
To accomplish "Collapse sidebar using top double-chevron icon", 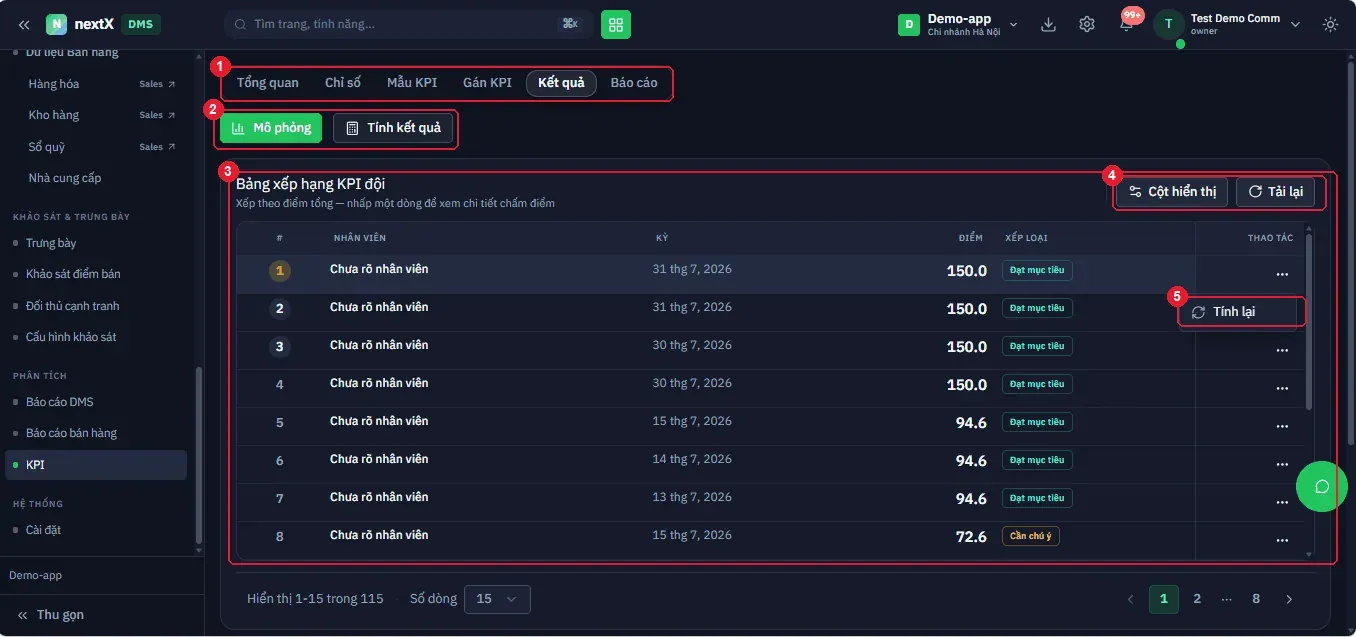I will click(24, 24).
